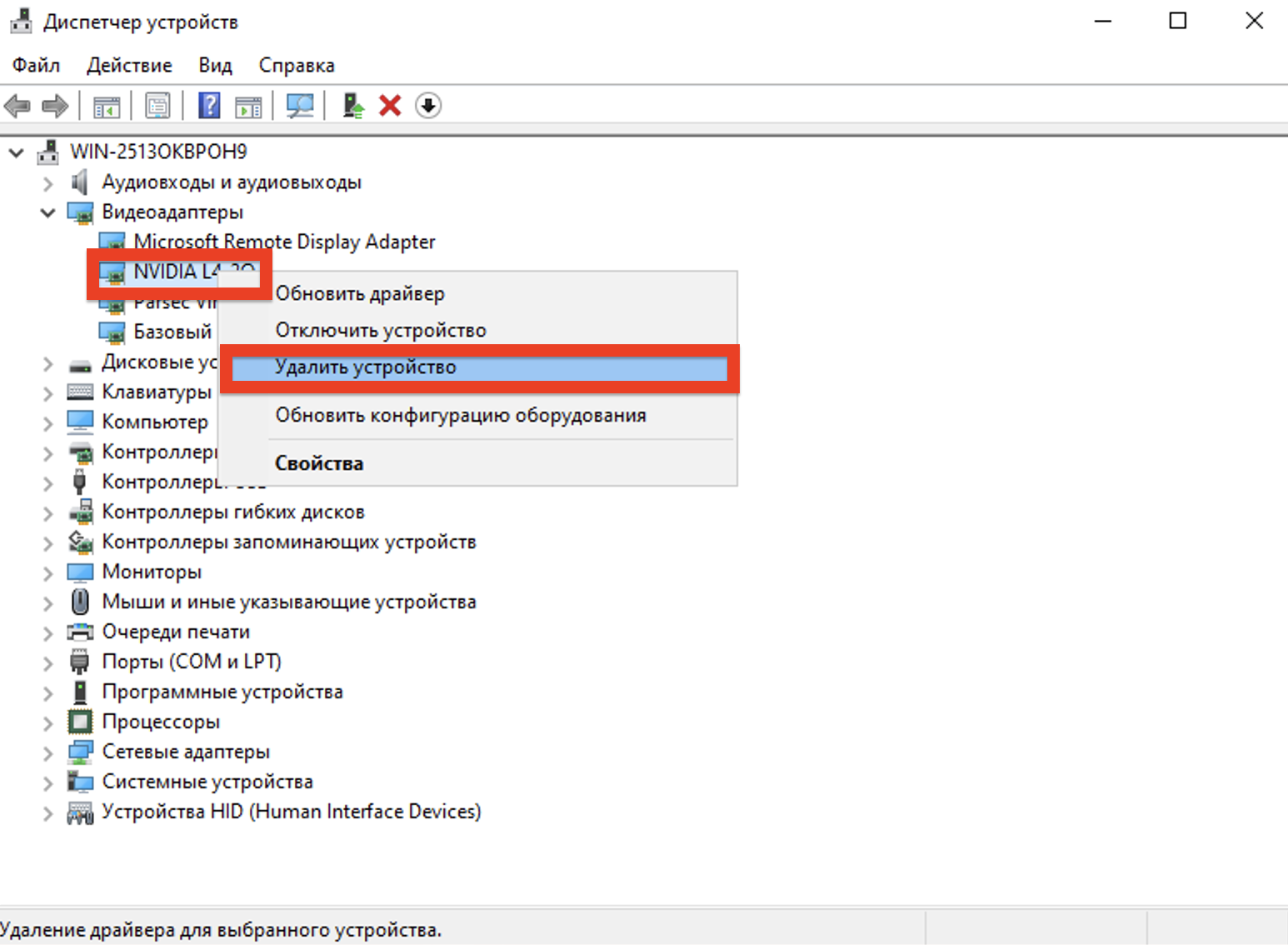
Task: Expand the Процессоры node
Action: pyautogui.click(x=48, y=722)
